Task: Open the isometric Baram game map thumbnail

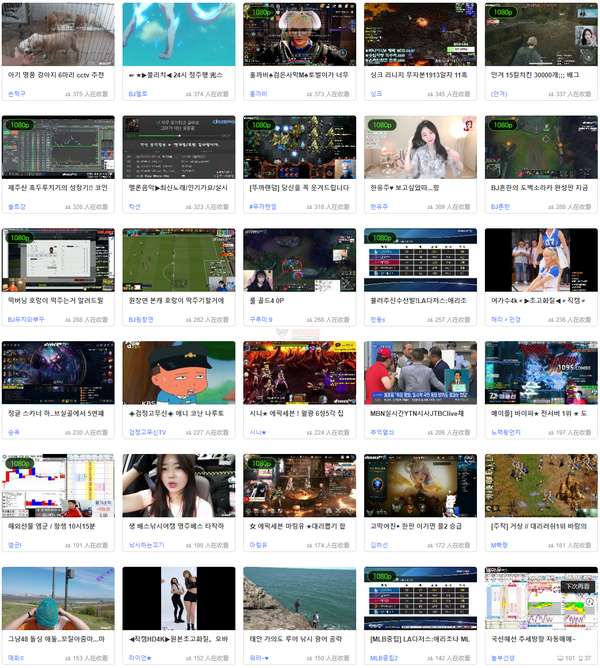Action: click(x=541, y=486)
